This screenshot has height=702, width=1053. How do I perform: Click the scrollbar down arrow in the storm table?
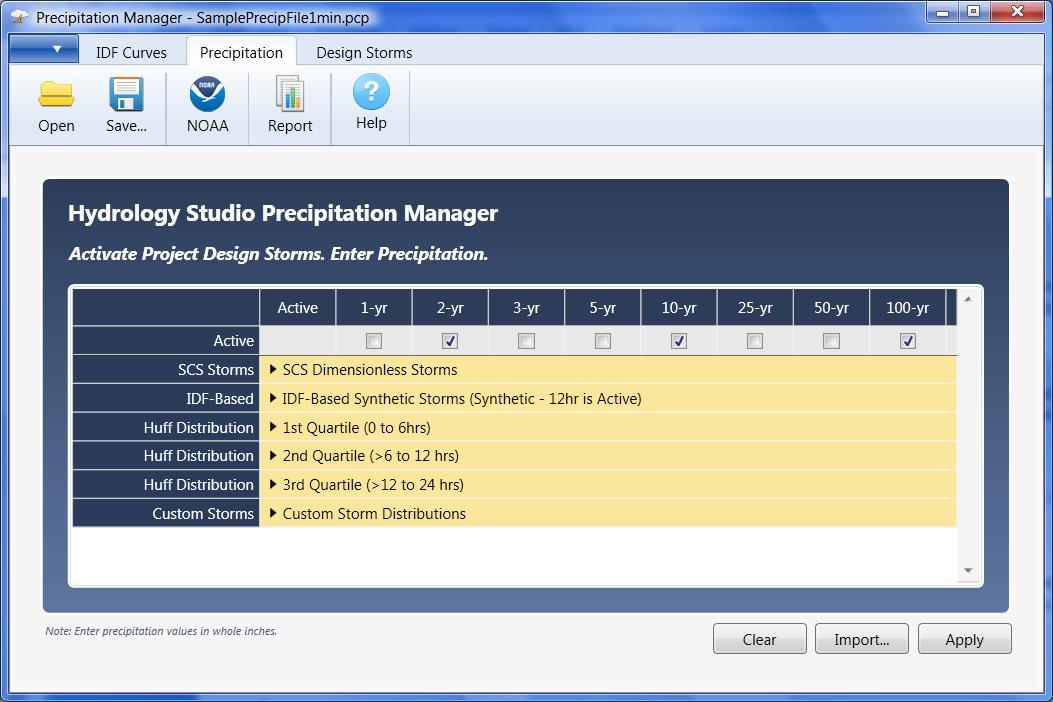pyautogui.click(x=966, y=568)
